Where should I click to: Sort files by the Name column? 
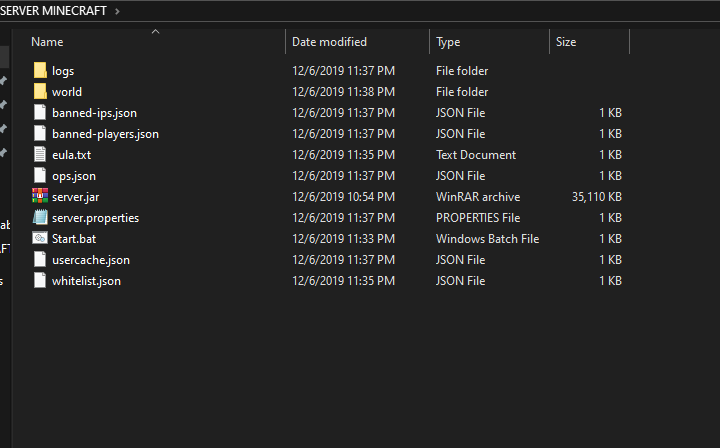click(x=47, y=42)
